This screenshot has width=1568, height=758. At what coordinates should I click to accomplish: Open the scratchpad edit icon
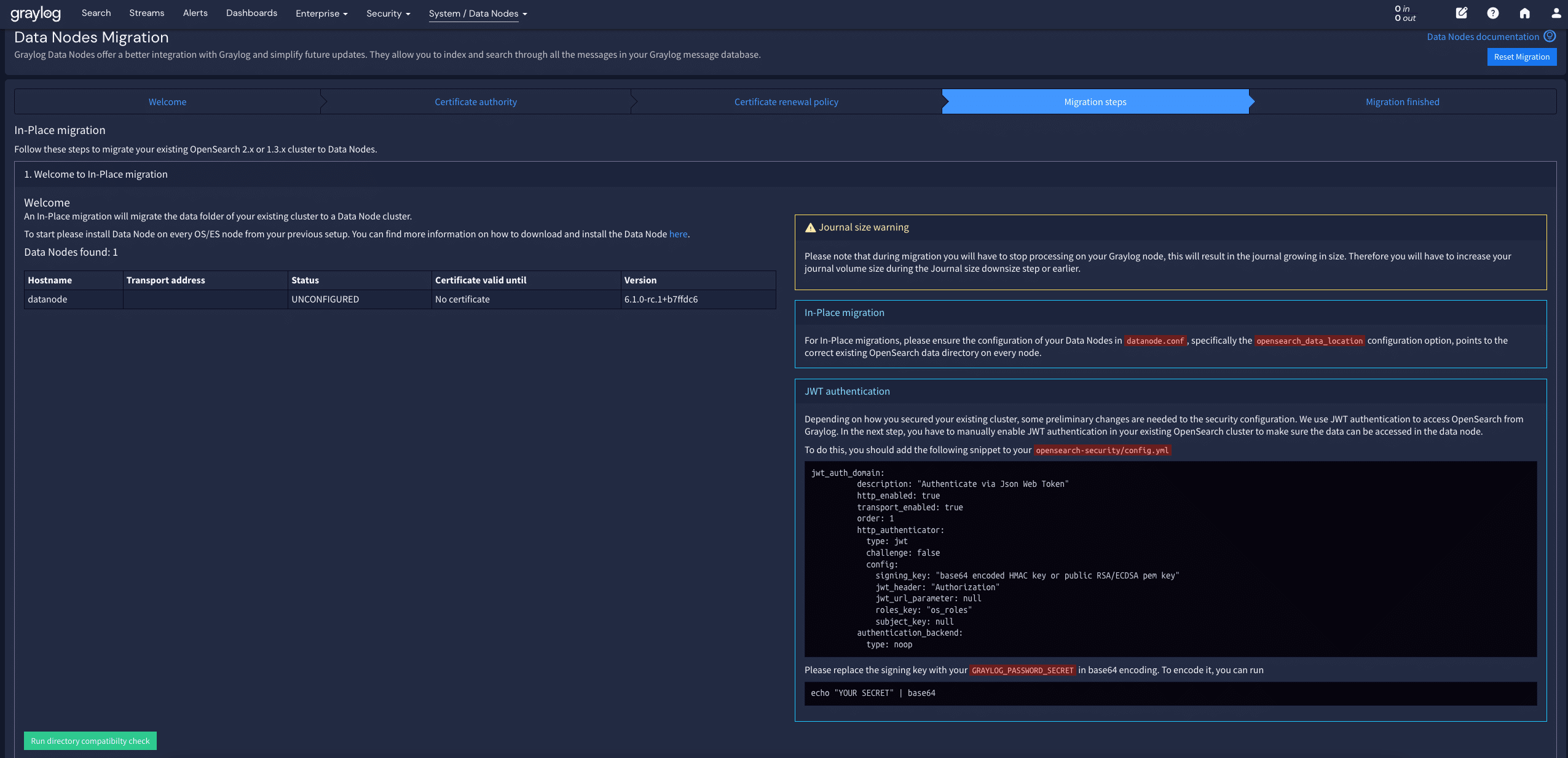click(1461, 13)
